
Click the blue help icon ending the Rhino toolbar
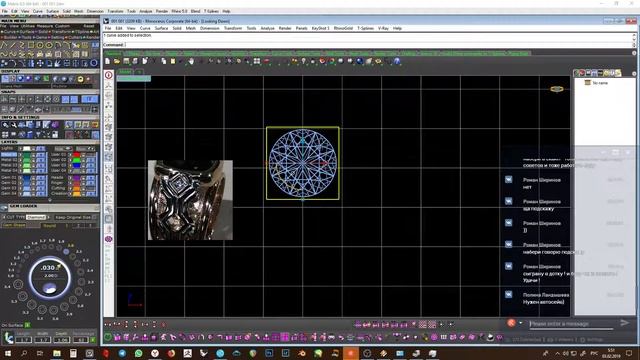[x=397, y=61]
